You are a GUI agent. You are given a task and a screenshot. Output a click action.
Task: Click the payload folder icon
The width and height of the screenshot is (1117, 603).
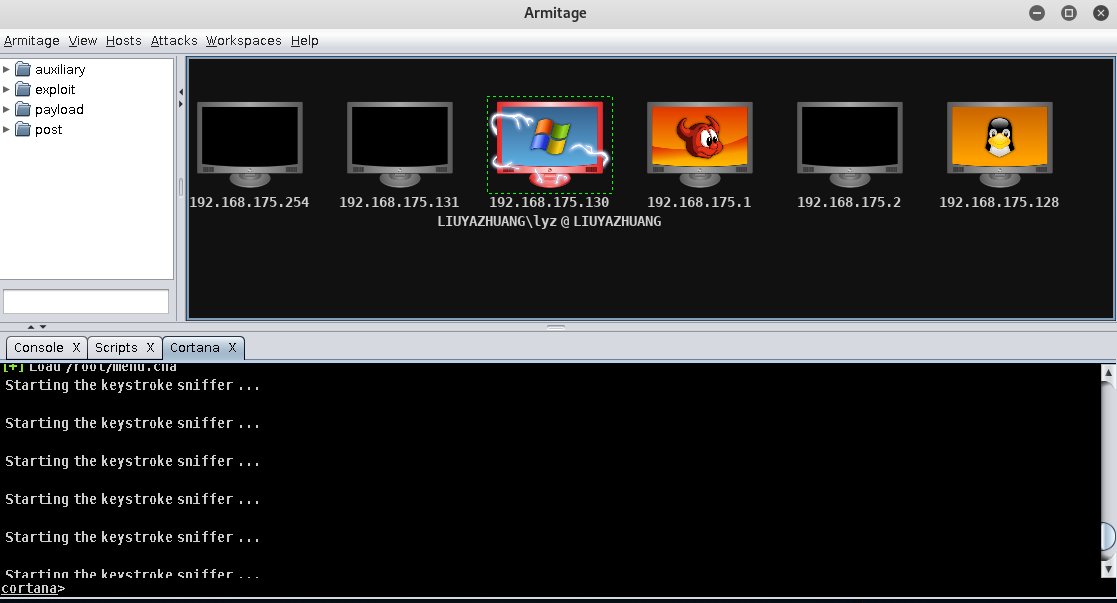(x=24, y=109)
